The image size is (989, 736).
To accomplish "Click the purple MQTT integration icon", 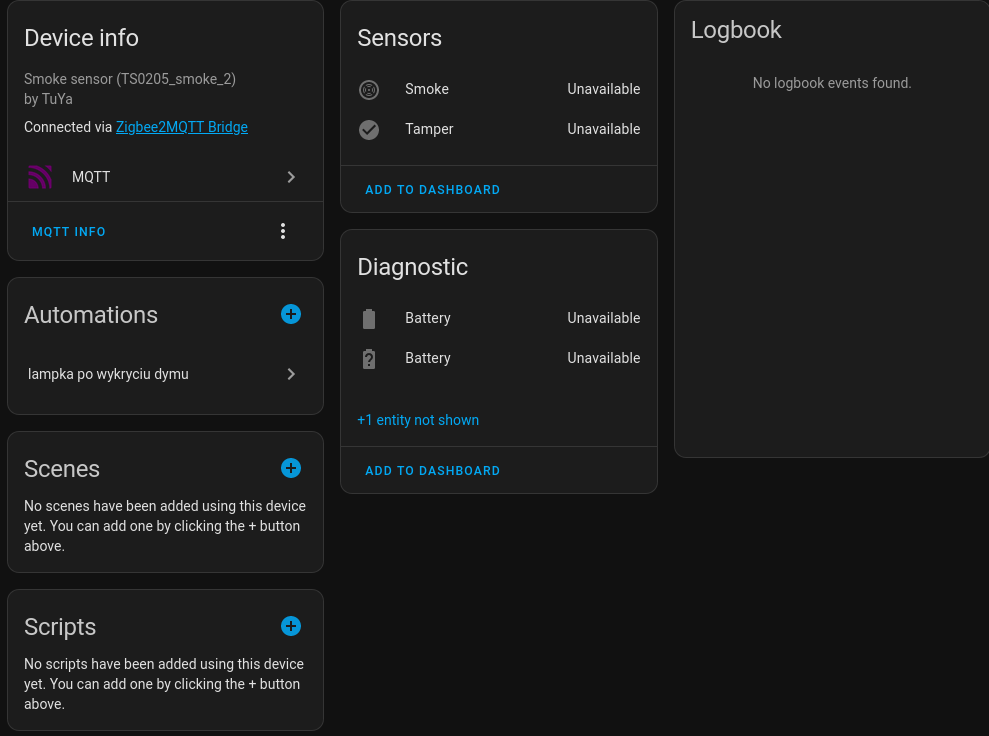I will pos(40,177).
